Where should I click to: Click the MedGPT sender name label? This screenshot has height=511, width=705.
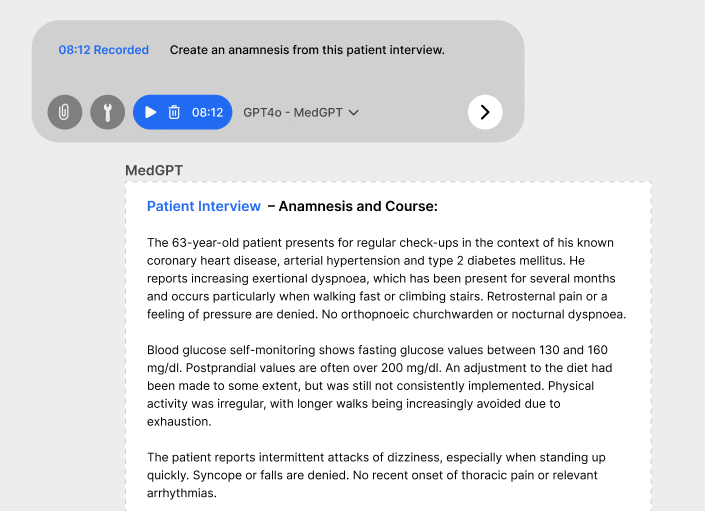(154, 171)
